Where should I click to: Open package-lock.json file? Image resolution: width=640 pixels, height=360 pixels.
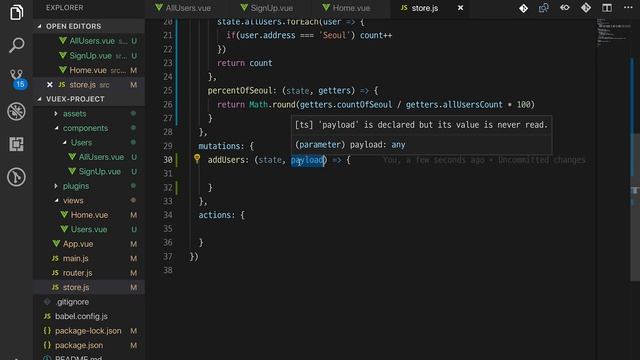tap(88, 331)
